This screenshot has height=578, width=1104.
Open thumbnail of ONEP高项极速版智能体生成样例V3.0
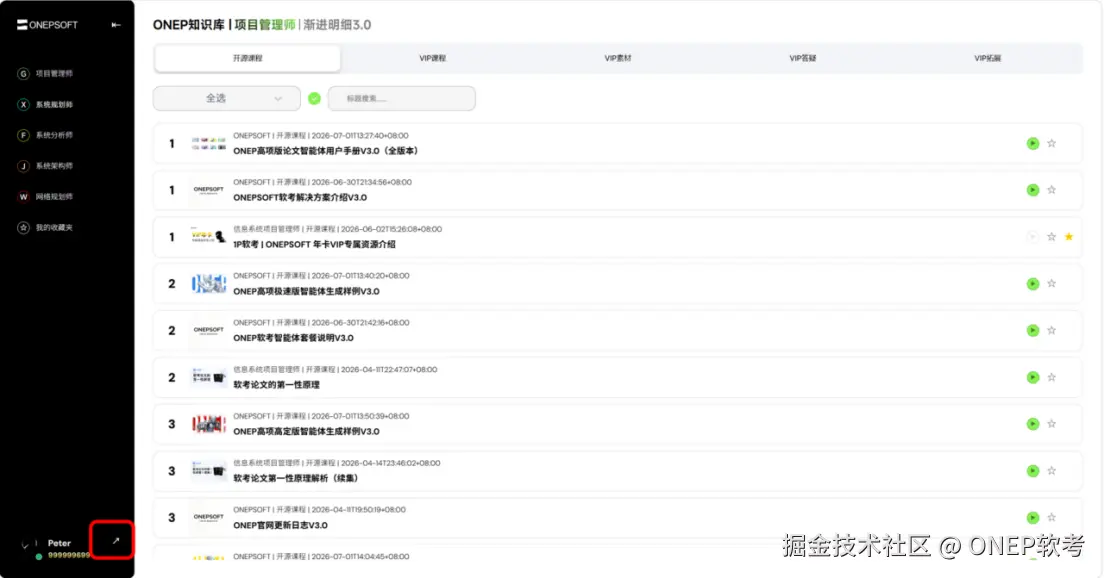click(208, 284)
